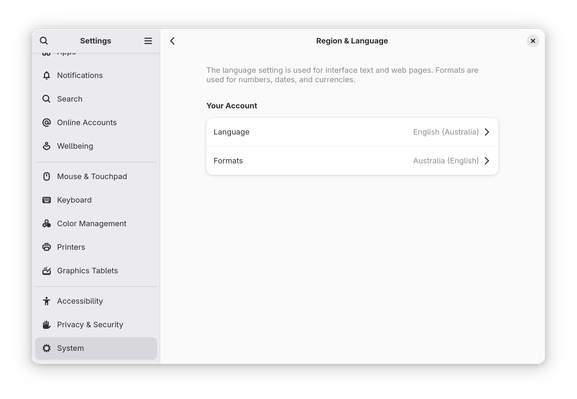Image resolution: width=577 pixels, height=399 pixels.
Task: Expand Language row chevron arrow
Action: click(487, 132)
